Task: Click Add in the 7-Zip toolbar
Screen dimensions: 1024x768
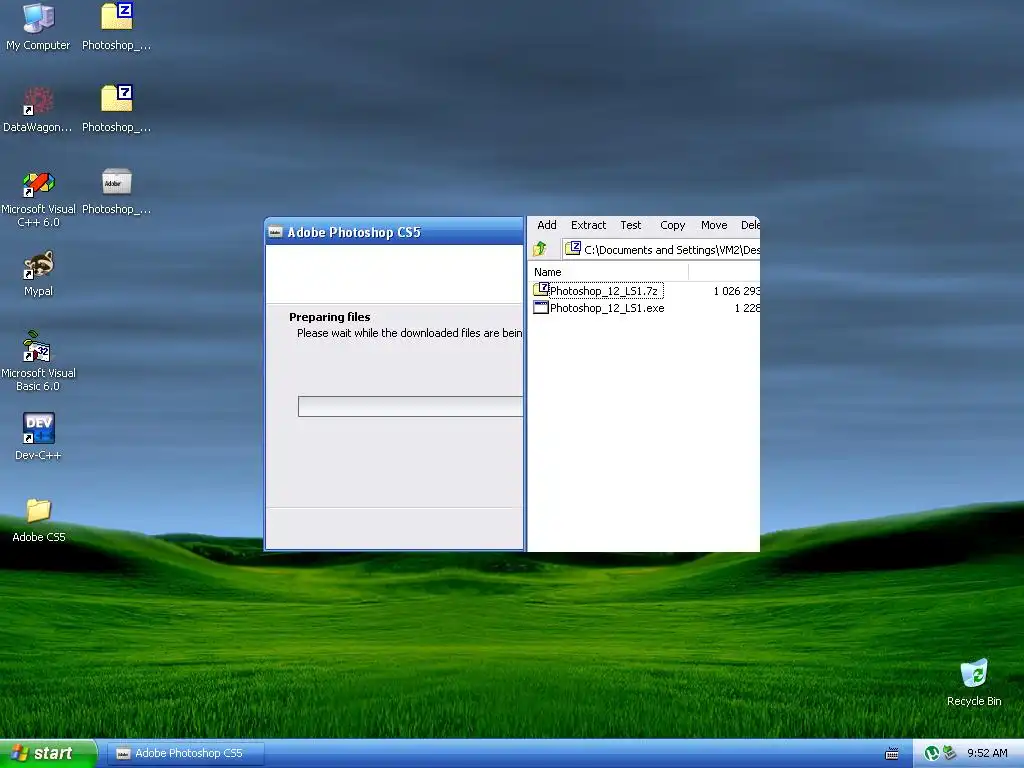Action: (547, 225)
